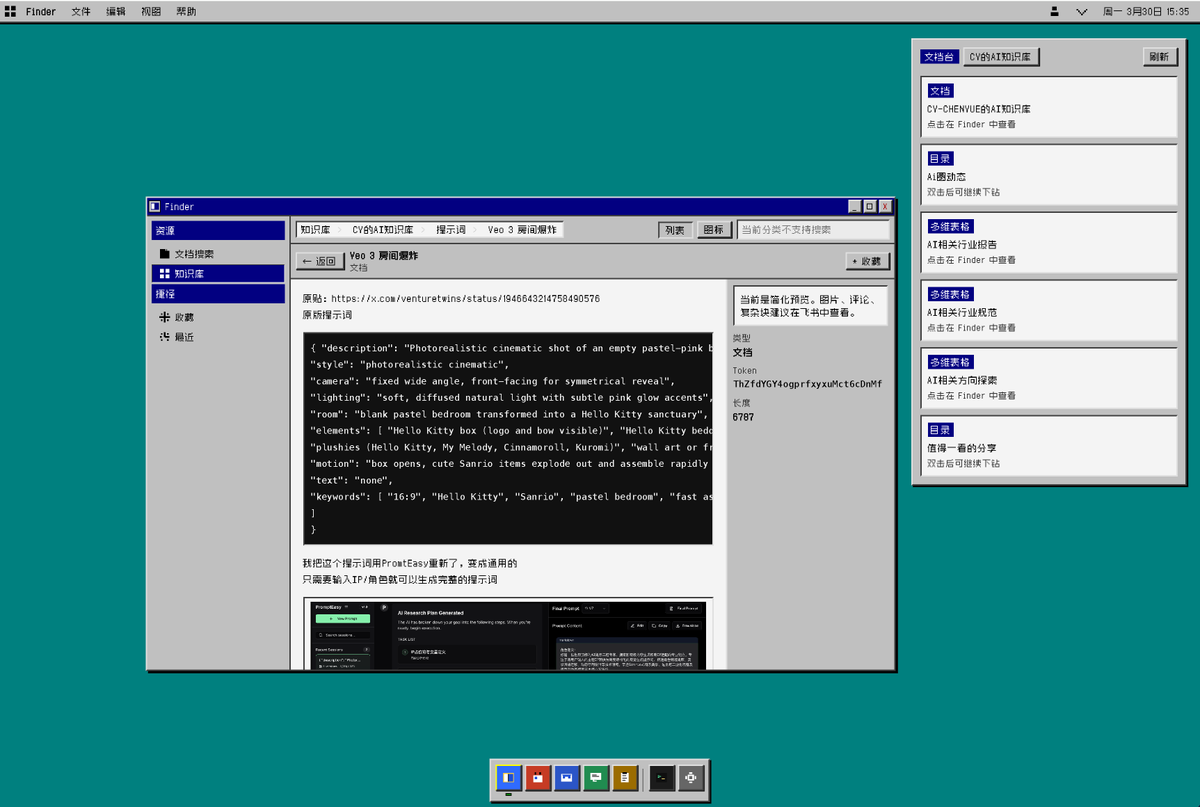Click the date and time in menu bar
1200x807 pixels.
click(1146, 11)
